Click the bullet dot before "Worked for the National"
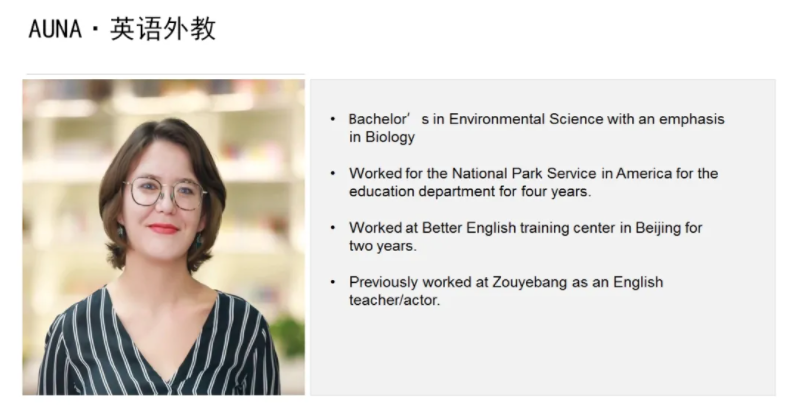Viewport: 785px width, 405px height. pos(333,173)
